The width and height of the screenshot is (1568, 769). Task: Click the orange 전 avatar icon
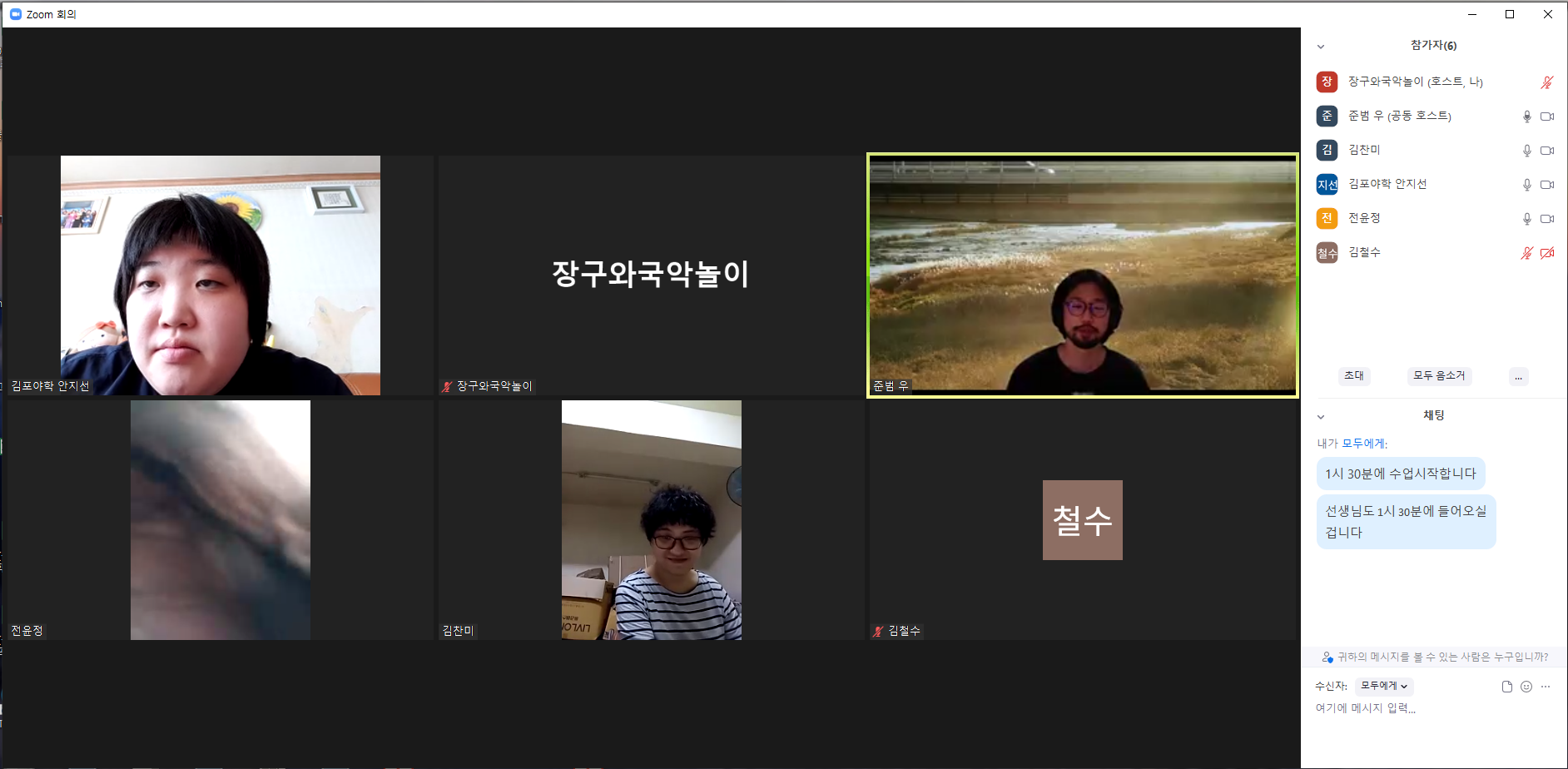(x=1327, y=218)
